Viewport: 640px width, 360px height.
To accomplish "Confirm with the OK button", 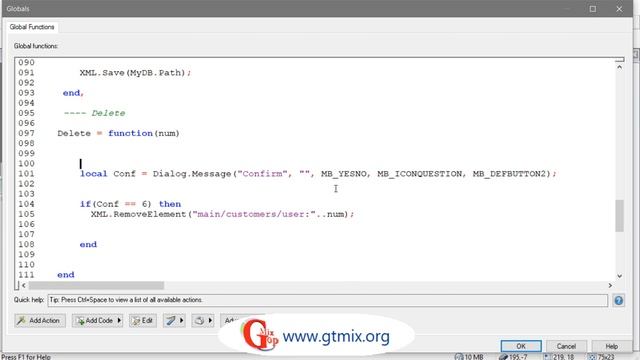I will pos(521,346).
